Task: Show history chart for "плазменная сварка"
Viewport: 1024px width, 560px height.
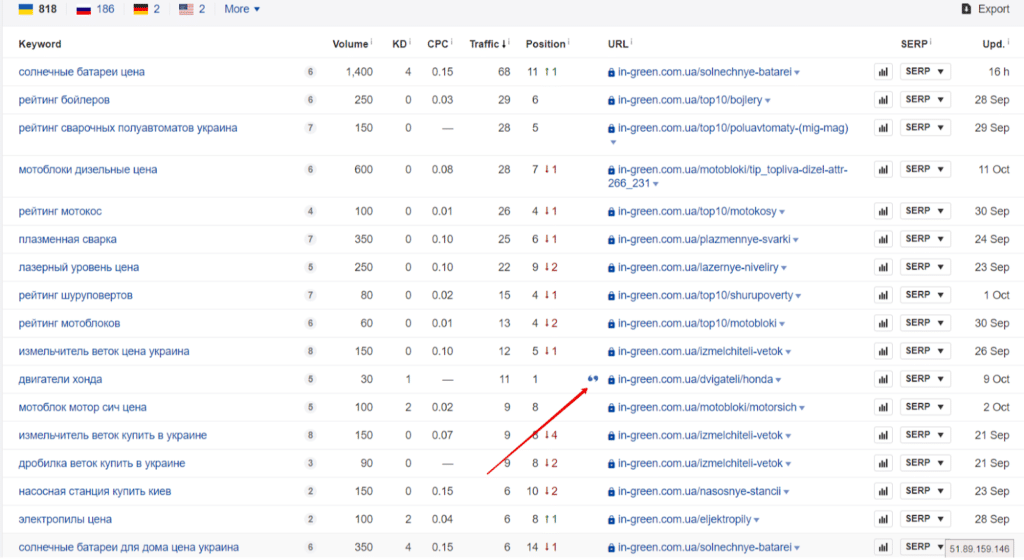Action: point(883,240)
